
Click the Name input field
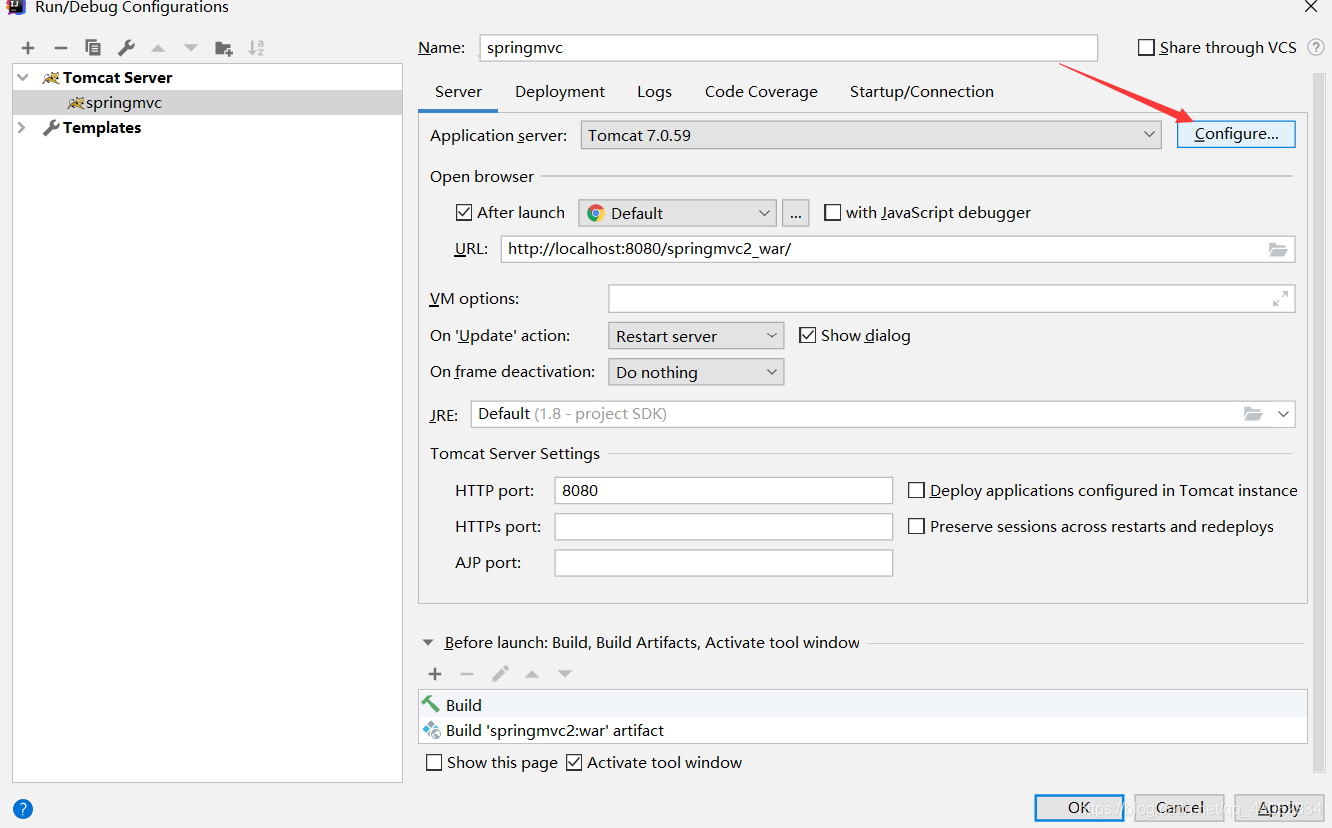click(789, 47)
